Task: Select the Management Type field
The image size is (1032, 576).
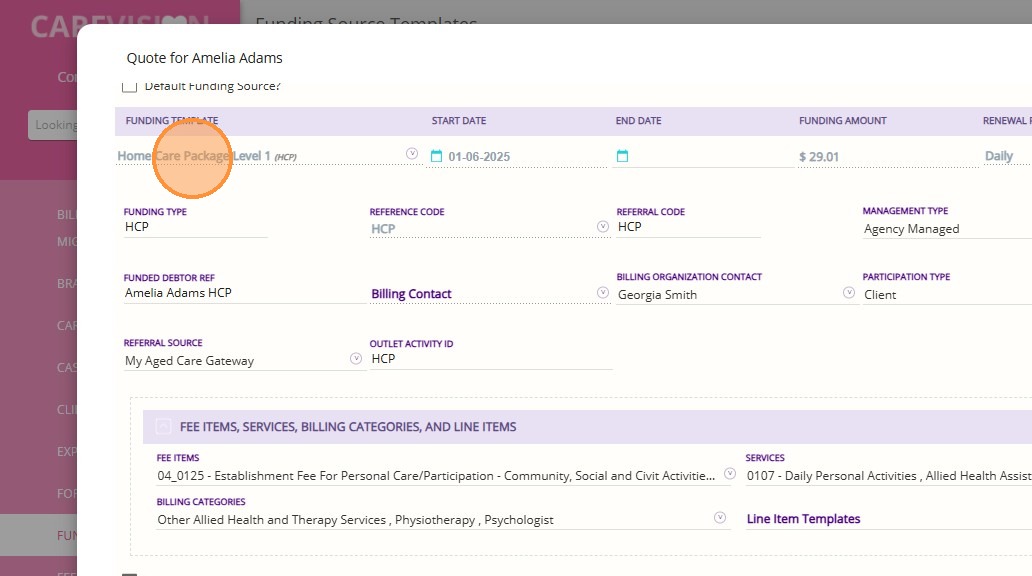Action: coord(945,229)
